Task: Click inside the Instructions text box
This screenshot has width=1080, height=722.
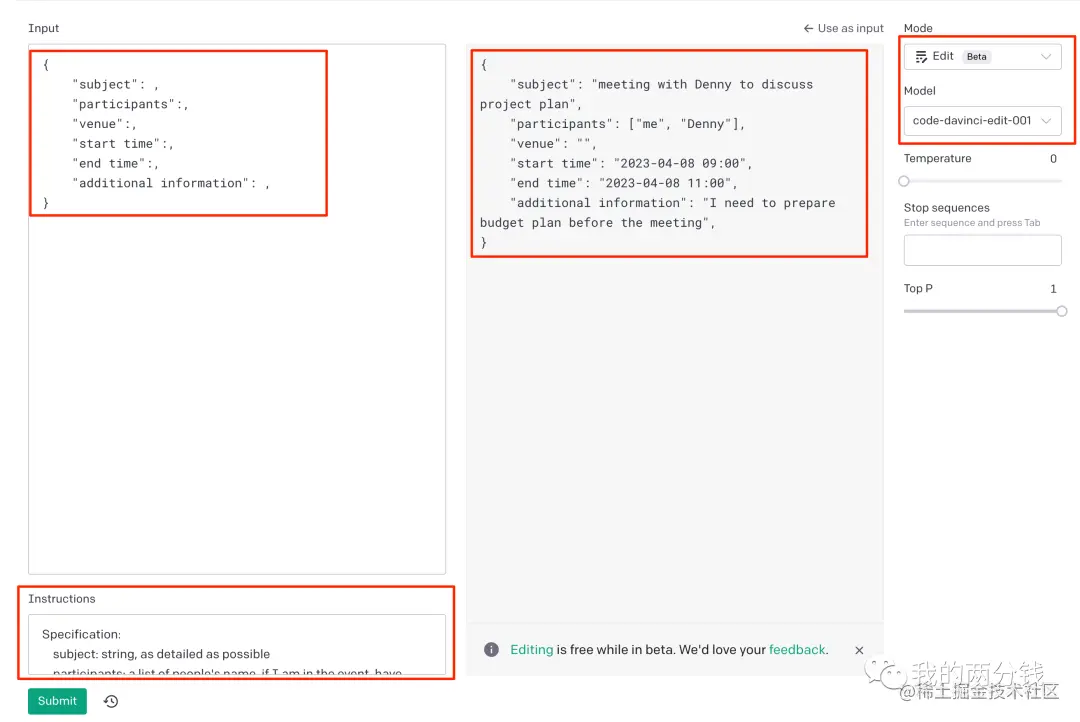Action: (237, 644)
